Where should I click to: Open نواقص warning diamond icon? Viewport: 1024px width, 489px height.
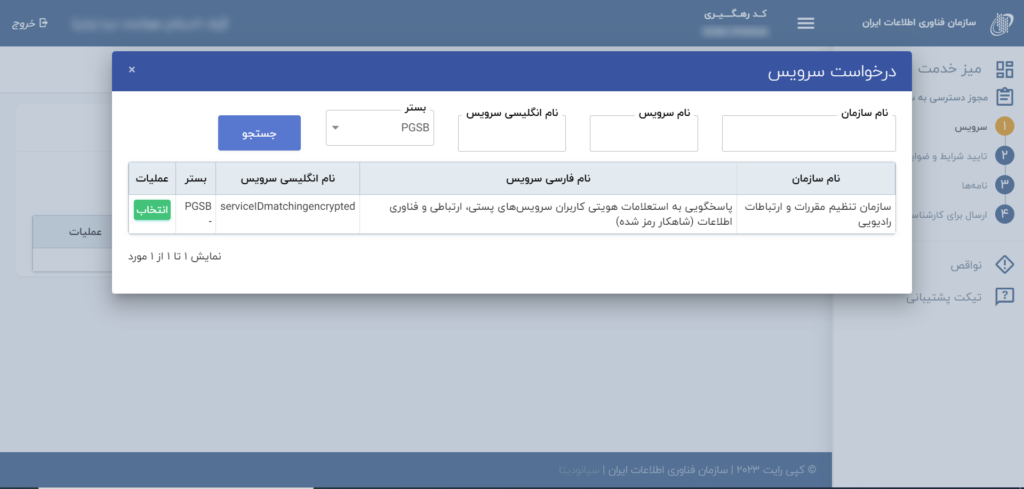tap(1005, 265)
